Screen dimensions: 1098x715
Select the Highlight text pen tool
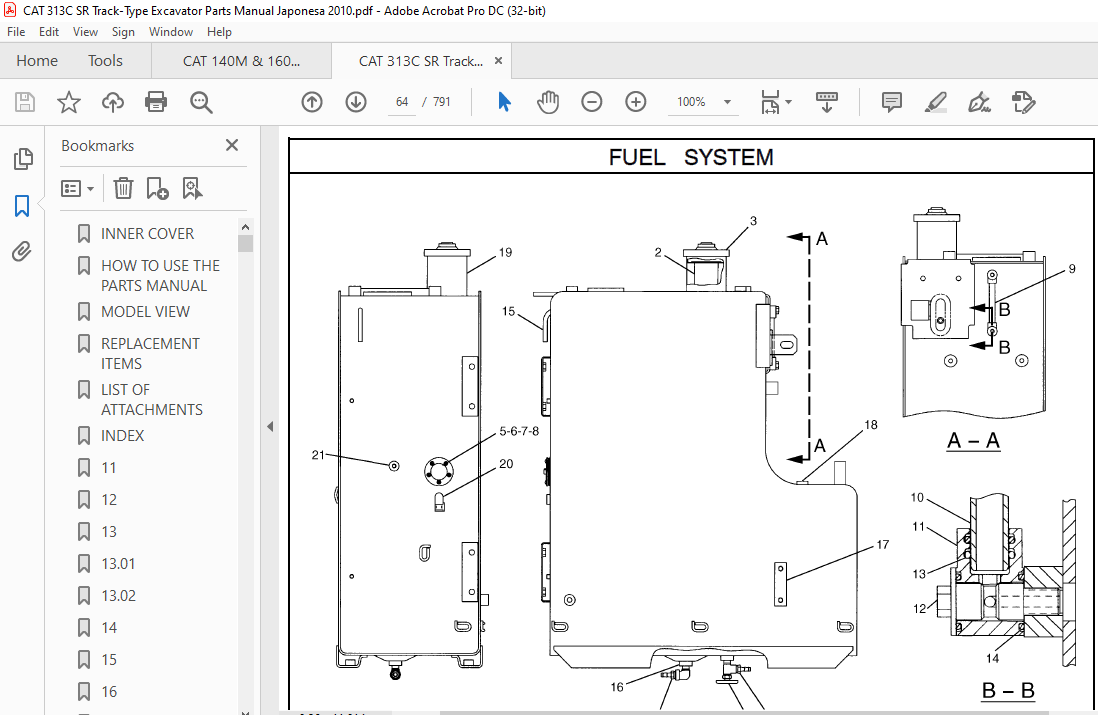tap(936, 102)
